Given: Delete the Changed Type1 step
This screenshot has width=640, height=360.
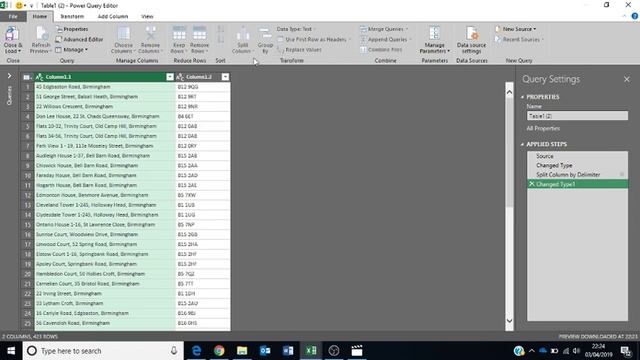Looking at the screenshot, I should [531, 184].
